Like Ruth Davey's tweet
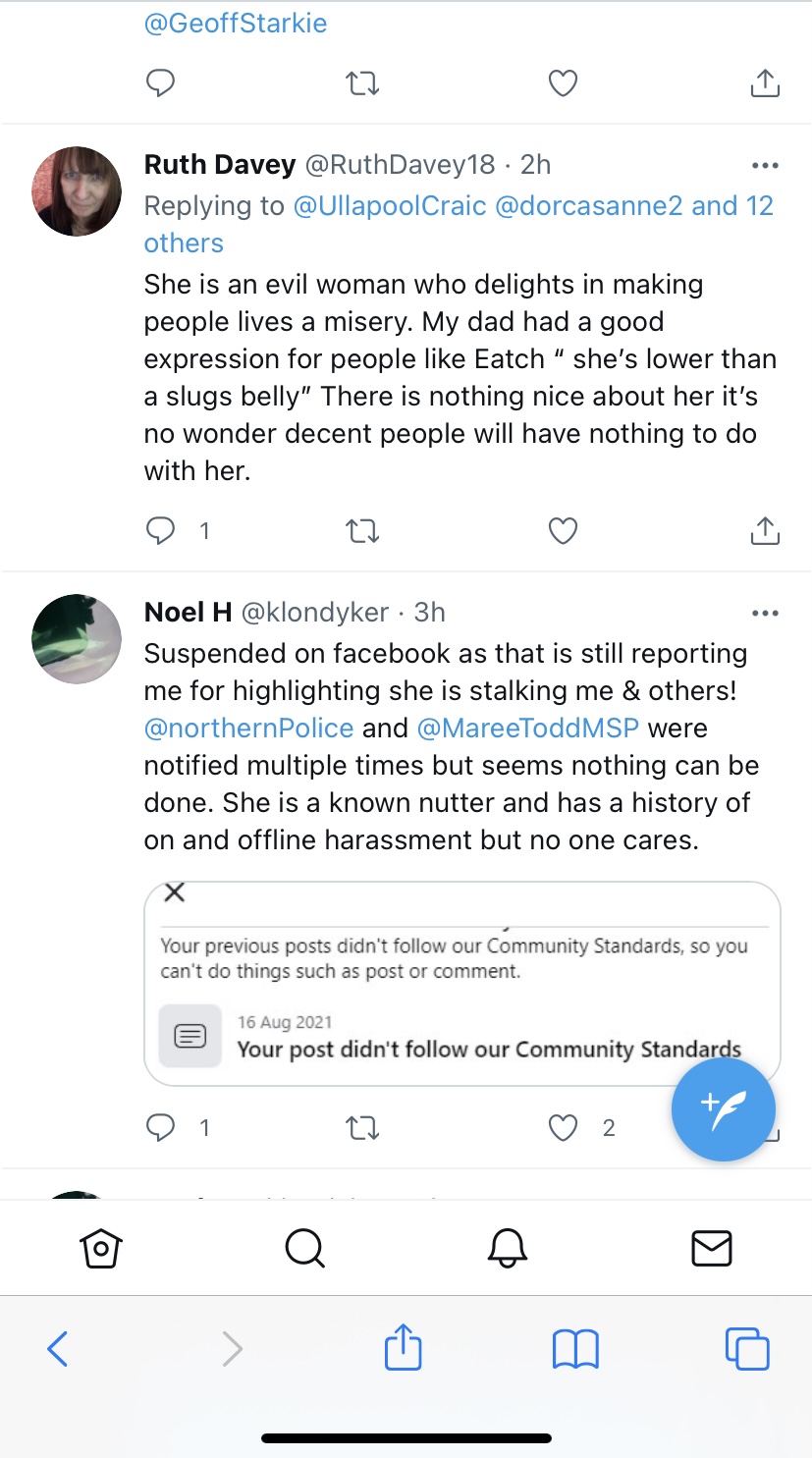Viewport: 812px width, 1458px height. pyautogui.click(x=563, y=531)
